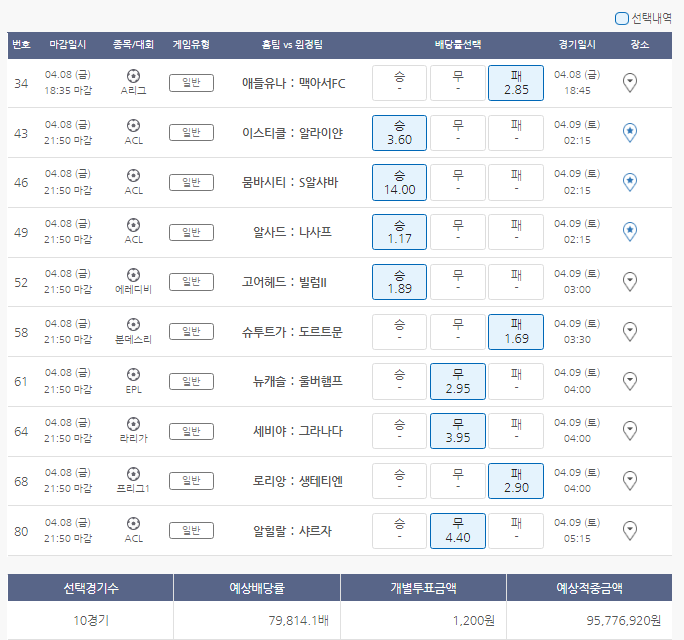Open venue pin for match 52
The width and height of the screenshot is (684, 640).
[x=629, y=282]
